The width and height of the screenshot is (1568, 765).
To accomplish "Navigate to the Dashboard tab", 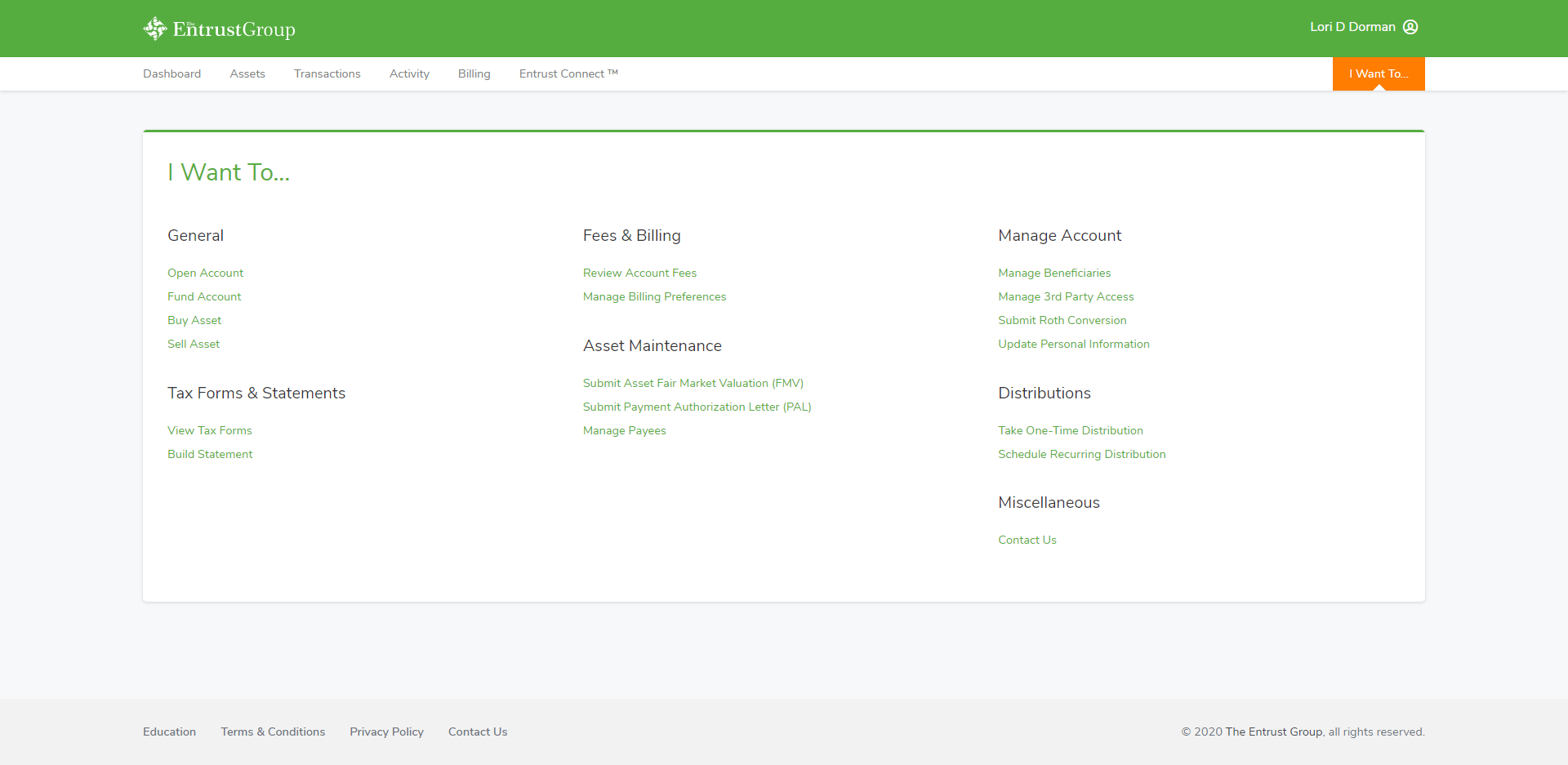I will click(171, 73).
